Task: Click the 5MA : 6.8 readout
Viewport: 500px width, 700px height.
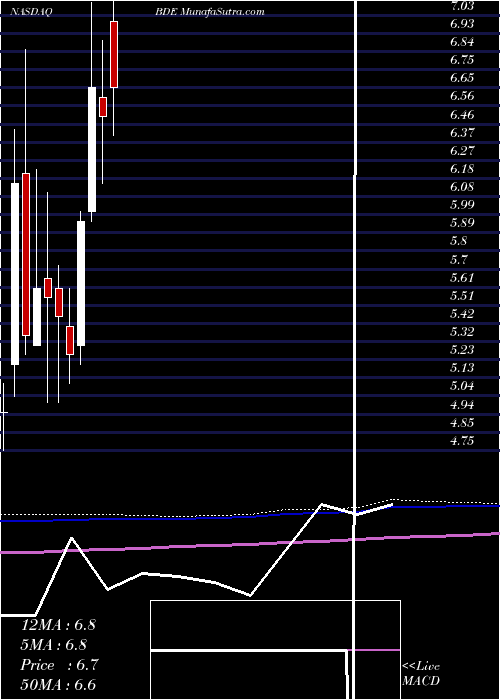Action: pos(54,645)
